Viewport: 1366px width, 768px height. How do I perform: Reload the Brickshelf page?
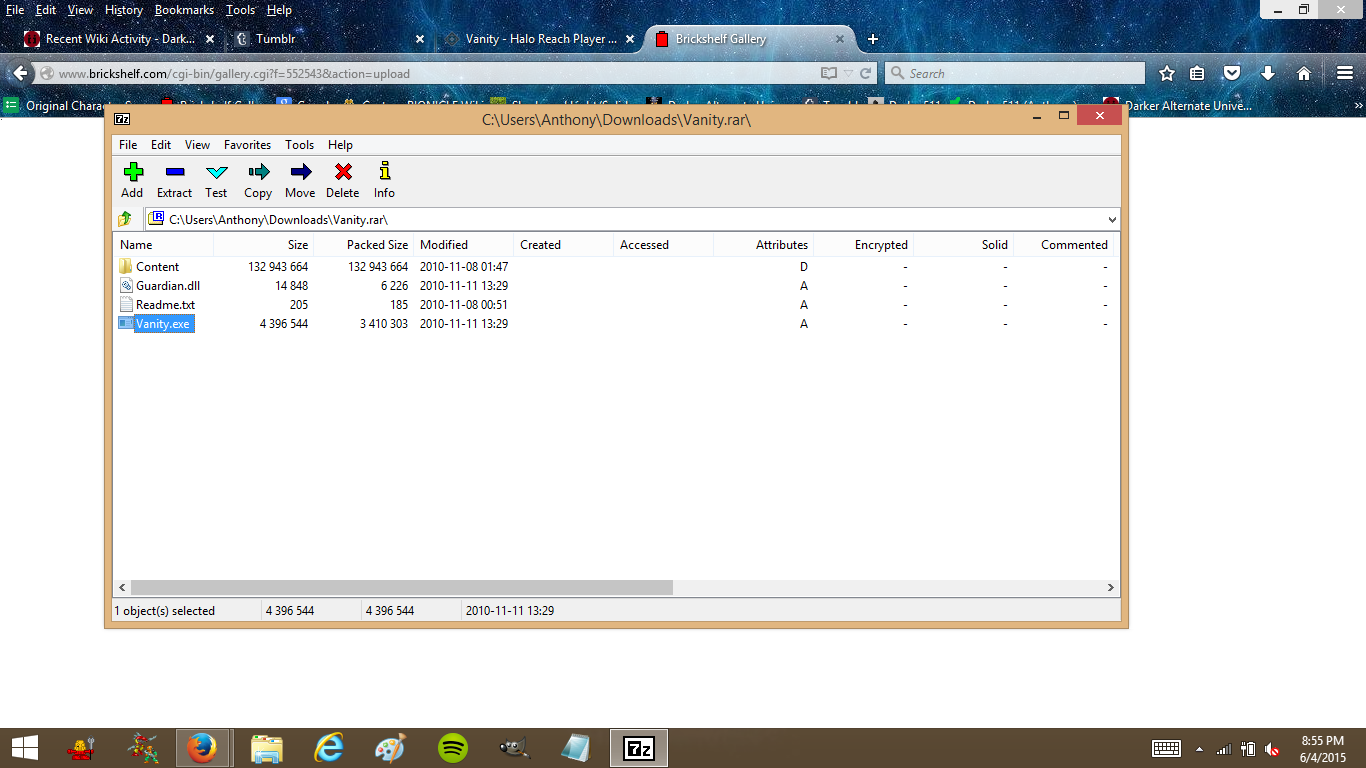[x=866, y=73]
